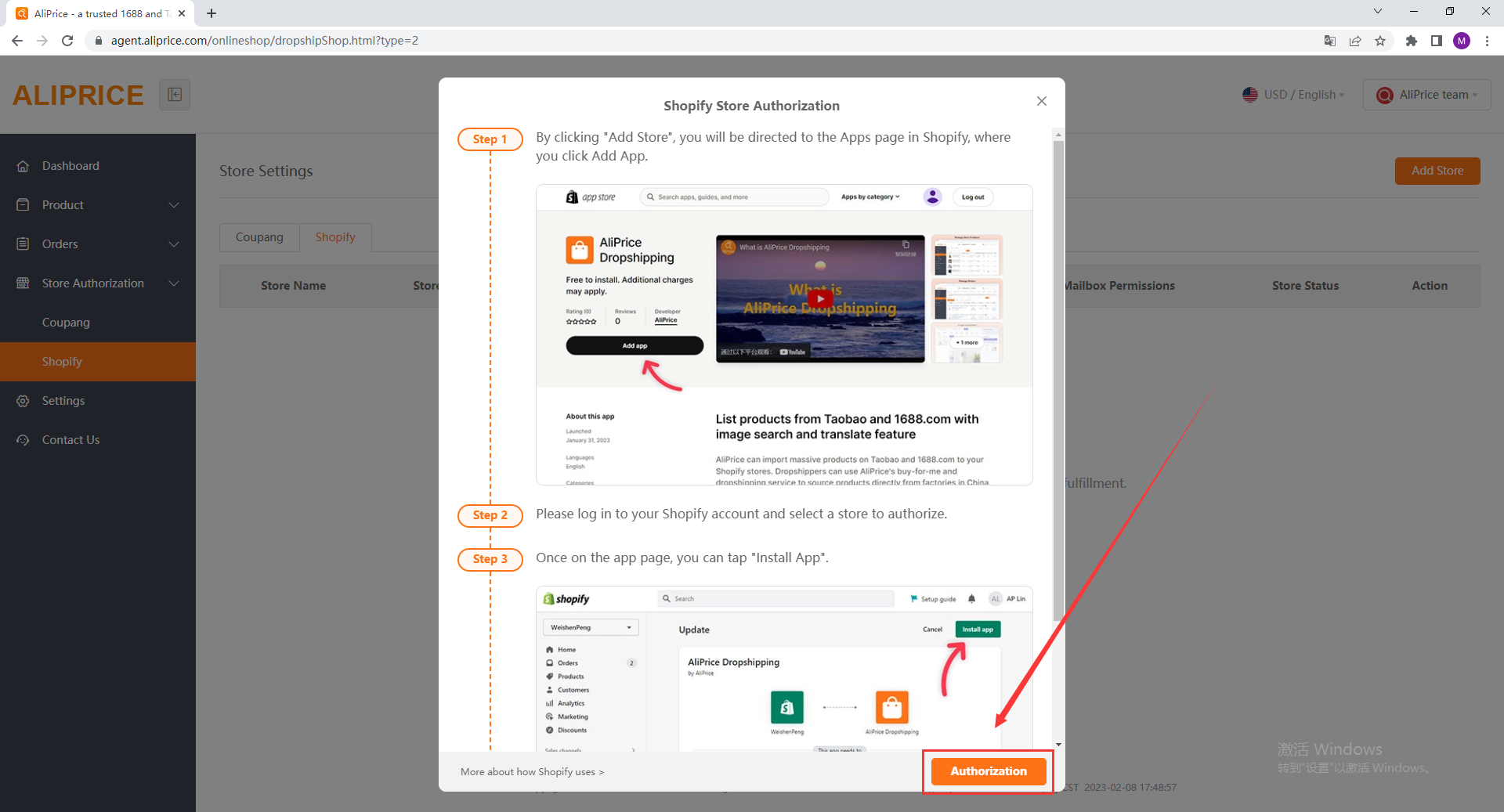This screenshot has height=812, width=1504.
Task: Click Mailbox Permissions column header
Action: (1119, 286)
